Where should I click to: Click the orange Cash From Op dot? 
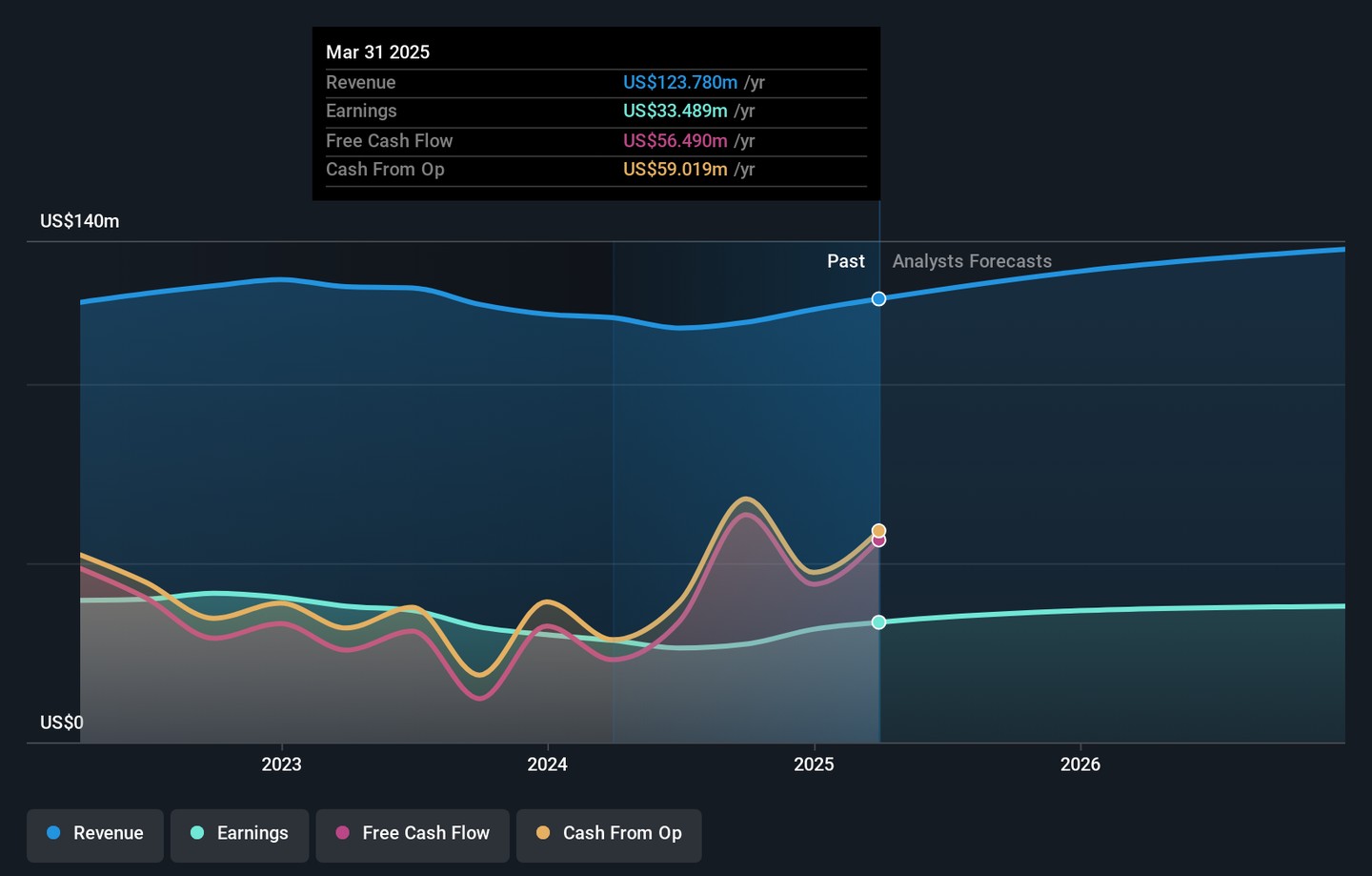pos(543,833)
